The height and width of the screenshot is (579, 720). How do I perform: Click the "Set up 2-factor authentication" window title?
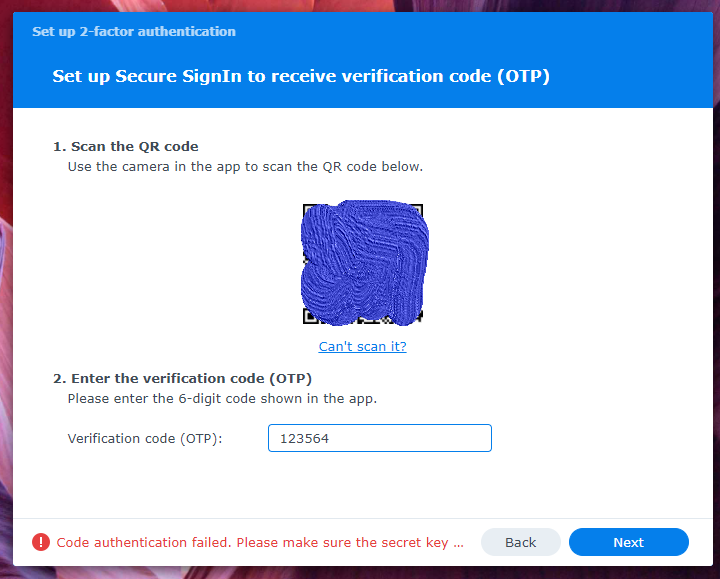point(134,31)
